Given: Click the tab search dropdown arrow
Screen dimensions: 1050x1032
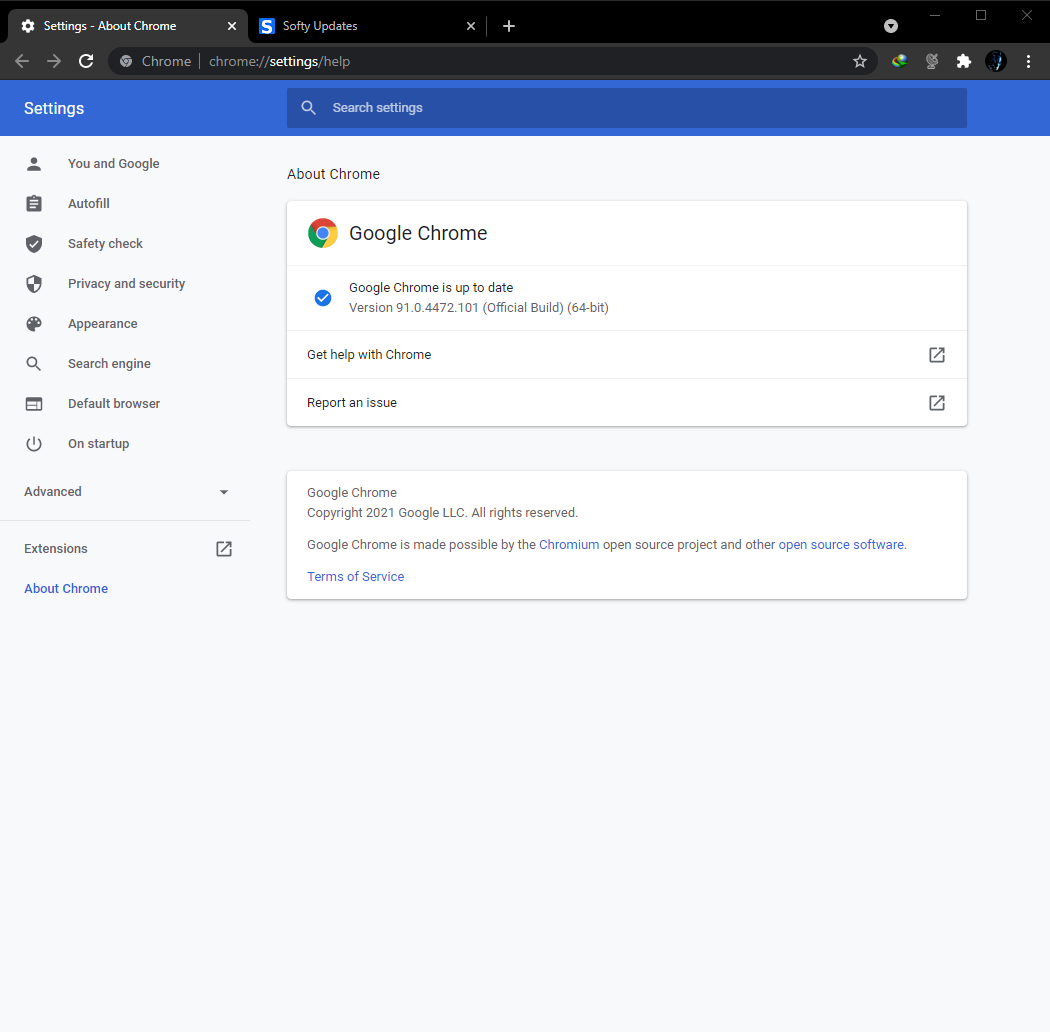Looking at the screenshot, I should 891,26.
